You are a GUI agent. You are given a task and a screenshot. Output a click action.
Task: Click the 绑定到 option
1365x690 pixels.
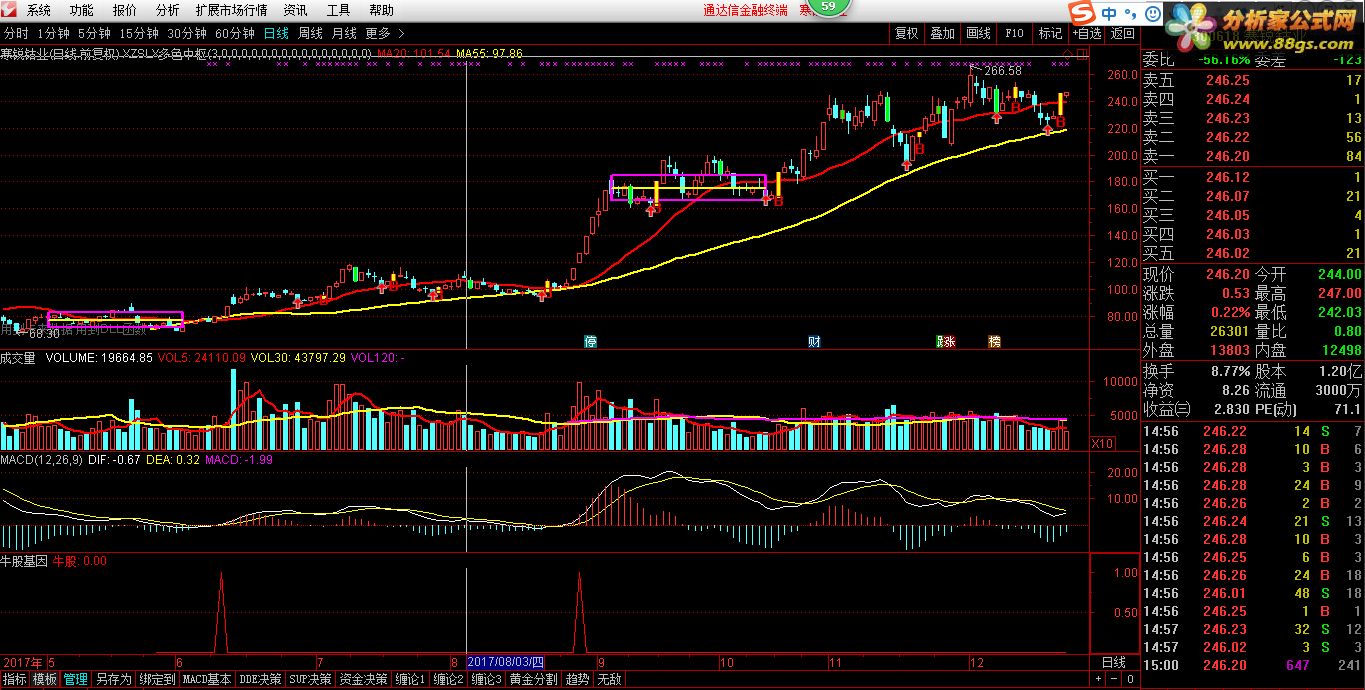(157, 679)
